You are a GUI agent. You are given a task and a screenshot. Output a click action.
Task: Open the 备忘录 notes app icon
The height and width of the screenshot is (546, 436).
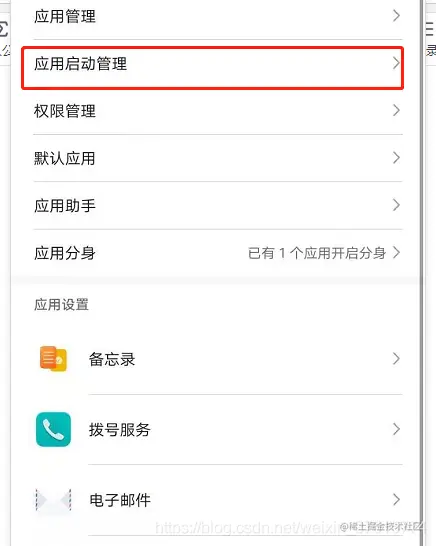[53, 359]
